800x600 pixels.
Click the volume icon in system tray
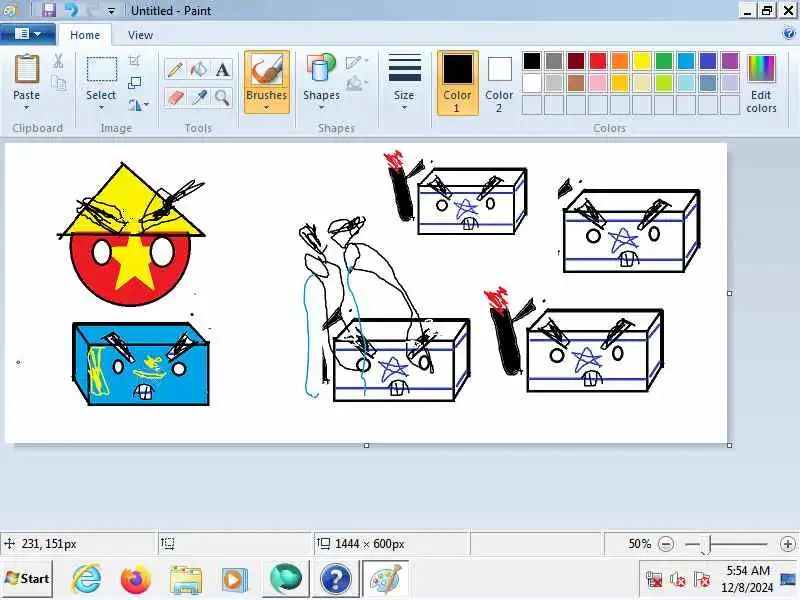coord(678,579)
